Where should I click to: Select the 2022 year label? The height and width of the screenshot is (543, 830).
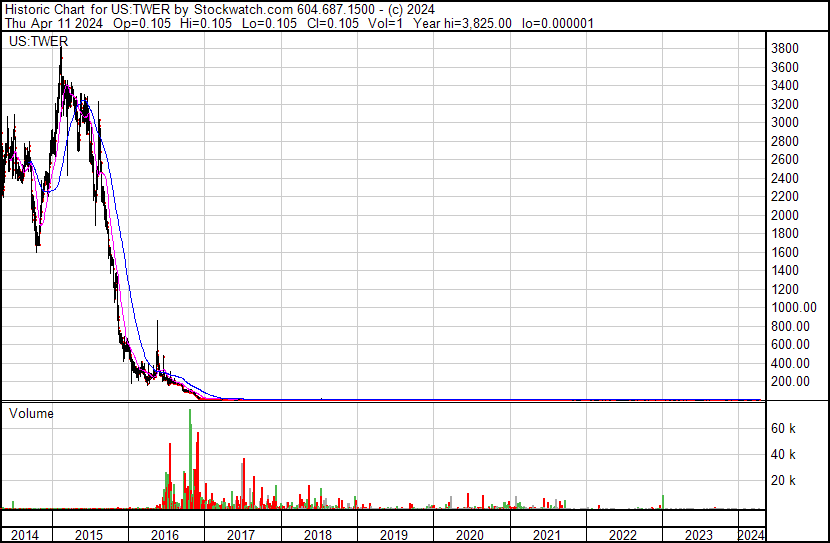pyautogui.click(x=623, y=535)
